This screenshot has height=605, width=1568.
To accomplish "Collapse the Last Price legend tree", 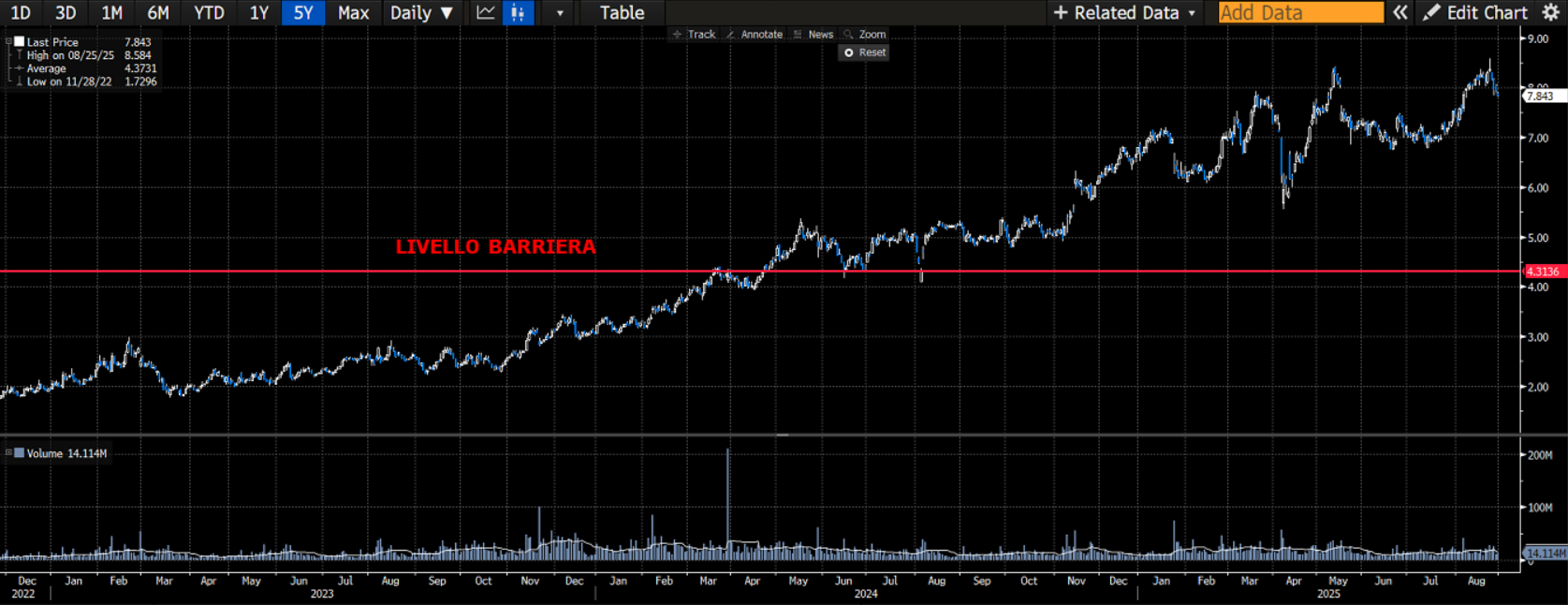I will coord(8,42).
